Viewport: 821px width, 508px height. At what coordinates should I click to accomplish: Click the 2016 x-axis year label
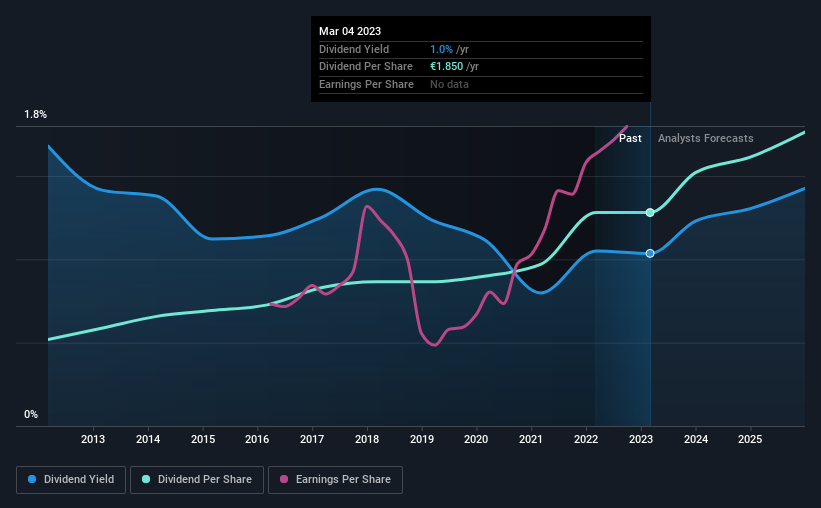pyautogui.click(x=257, y=439)
